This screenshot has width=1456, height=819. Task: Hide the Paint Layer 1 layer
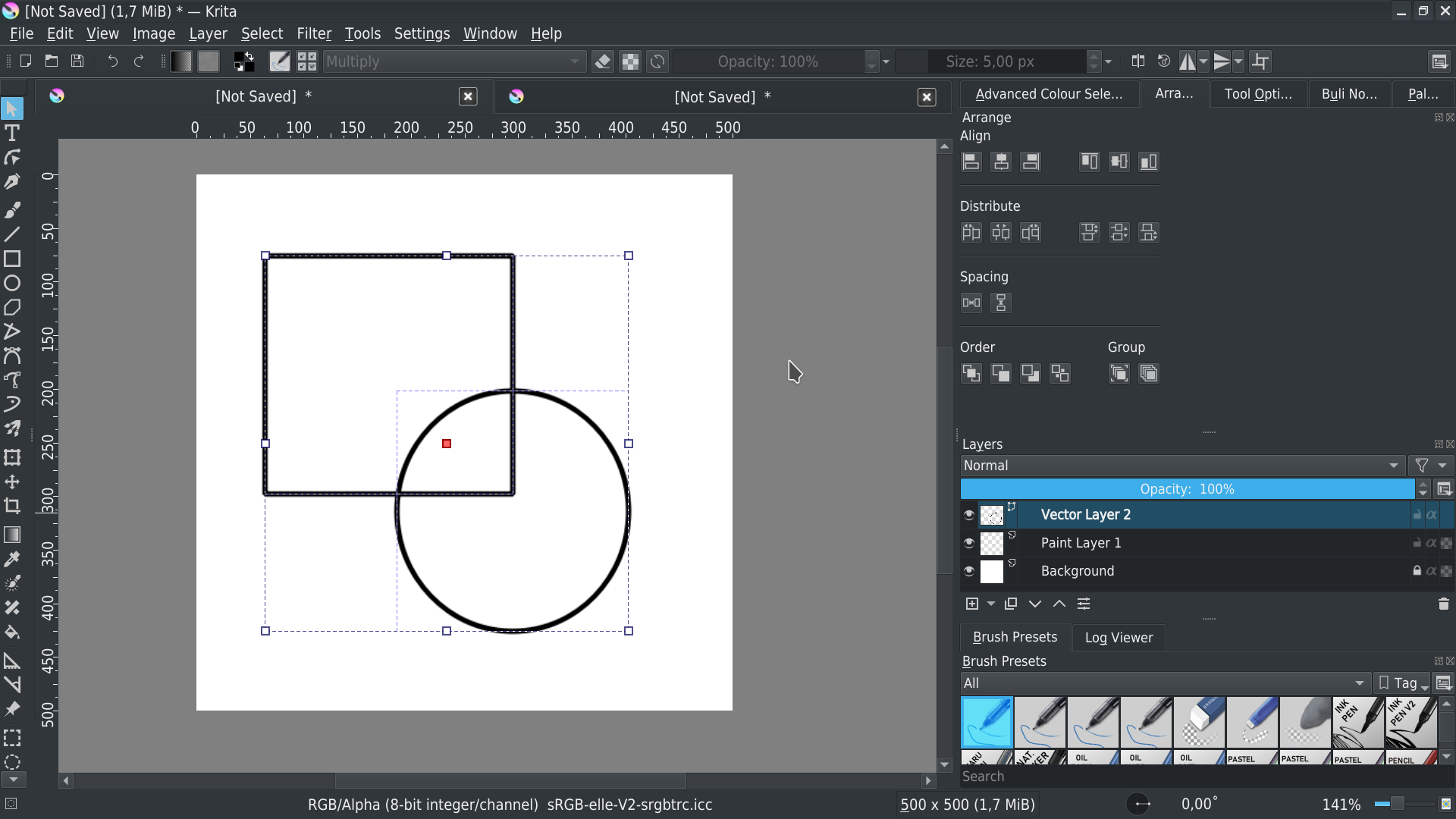click(969, 543)
